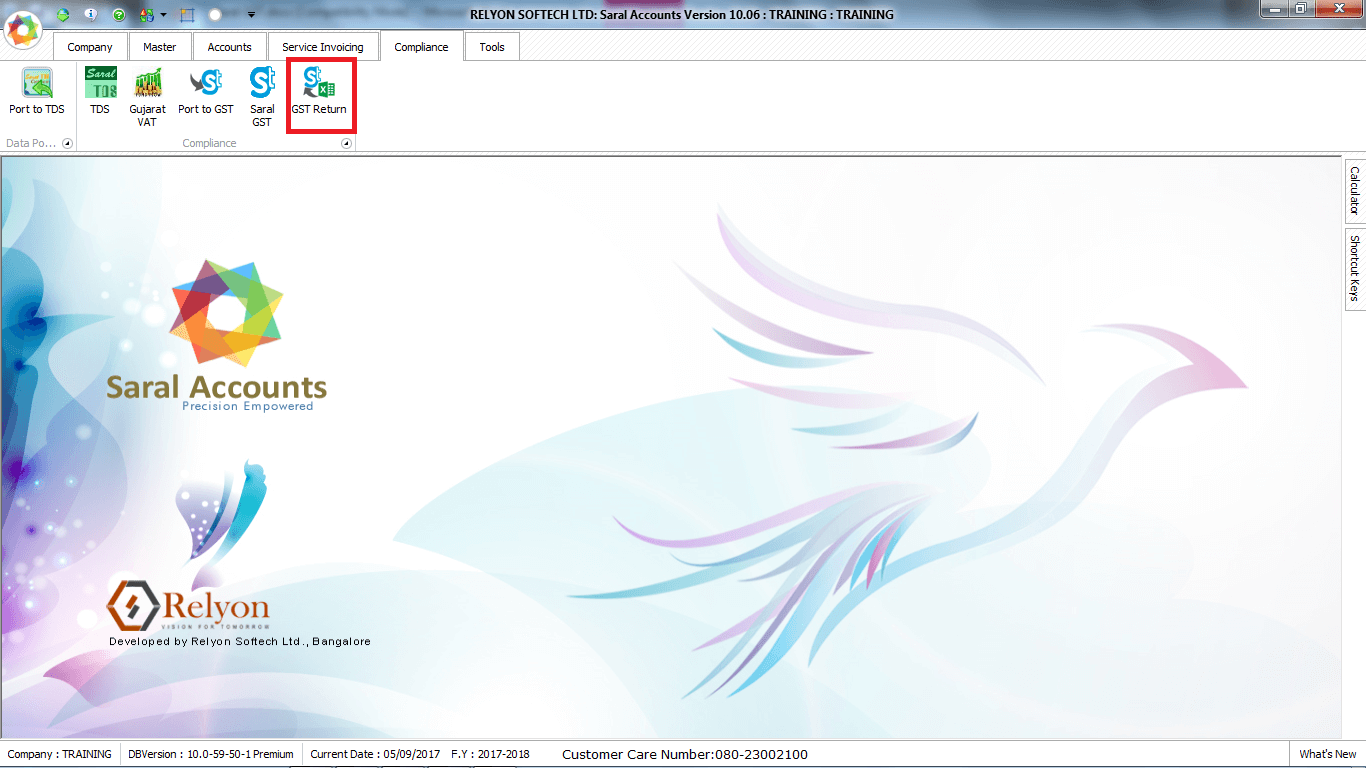Expand the Compliance group dialog launcher
This screenshot has height=768, width=1366.
[x=346, y=144]
